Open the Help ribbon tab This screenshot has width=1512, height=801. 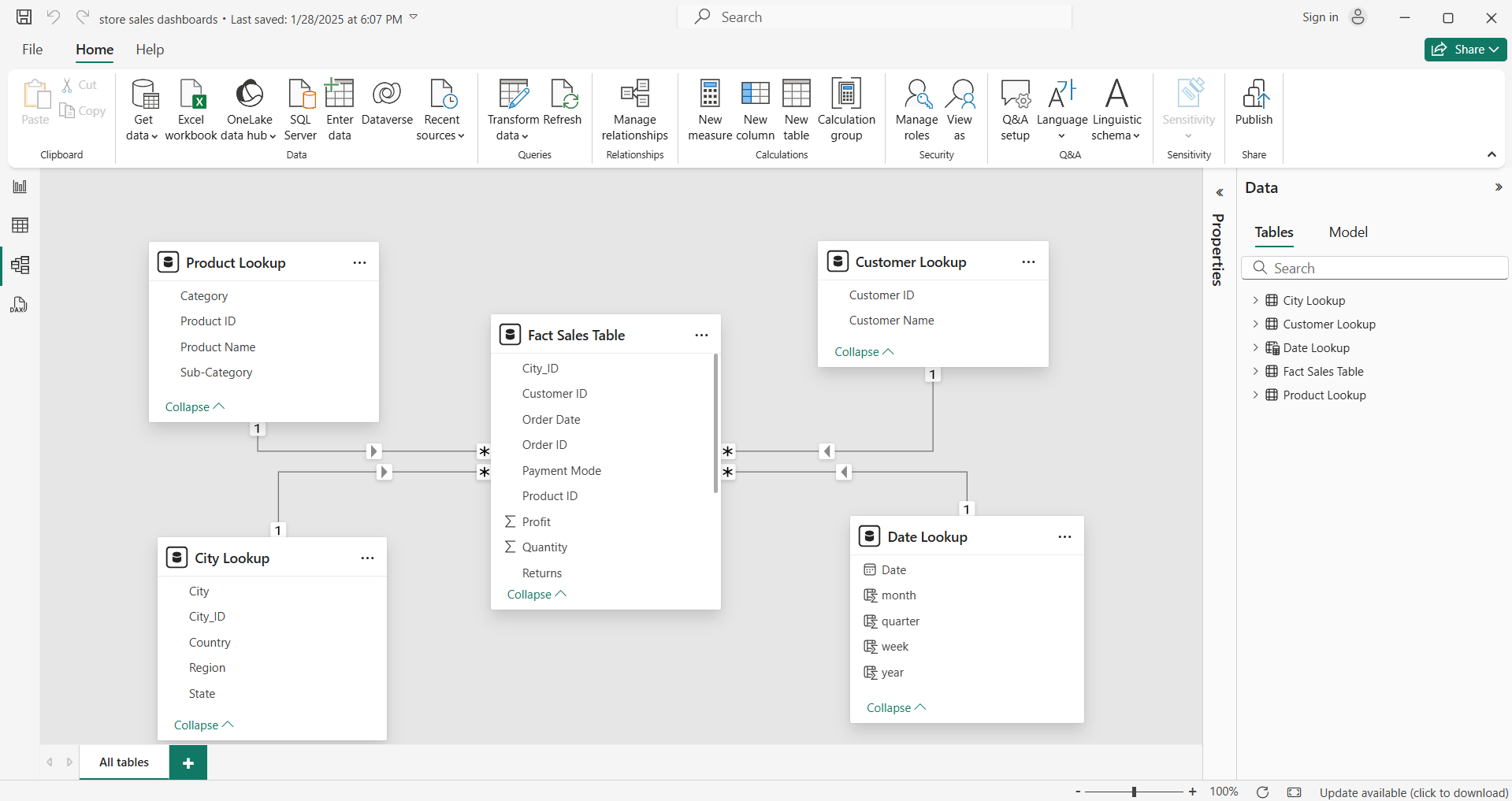pyautogui.click(x=150, y=50)
